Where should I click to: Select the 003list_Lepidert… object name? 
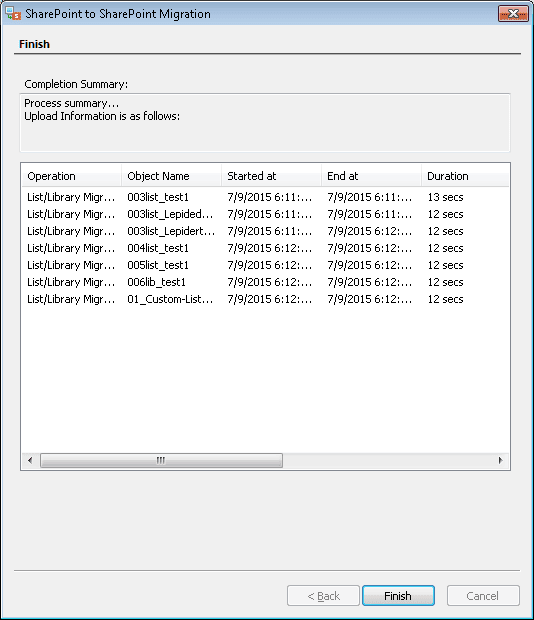click(x=171, y=231)
